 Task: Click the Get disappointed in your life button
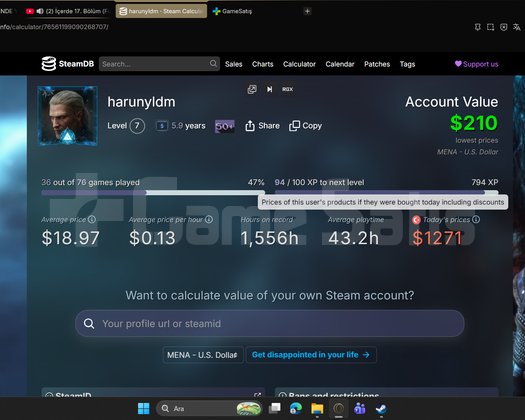point(311,355)
